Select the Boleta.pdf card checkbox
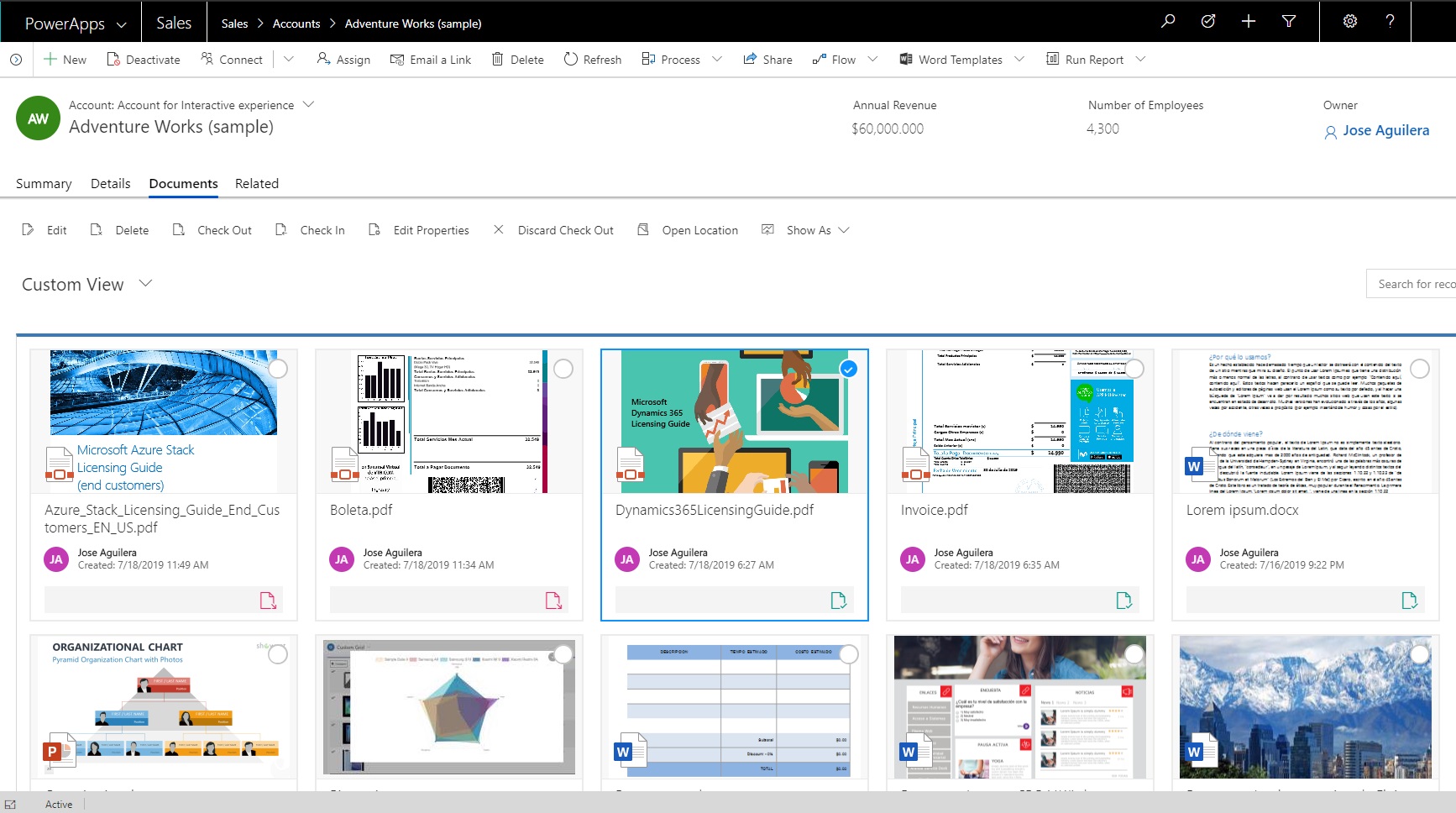The image size is (1456, 813). point(563,369)
